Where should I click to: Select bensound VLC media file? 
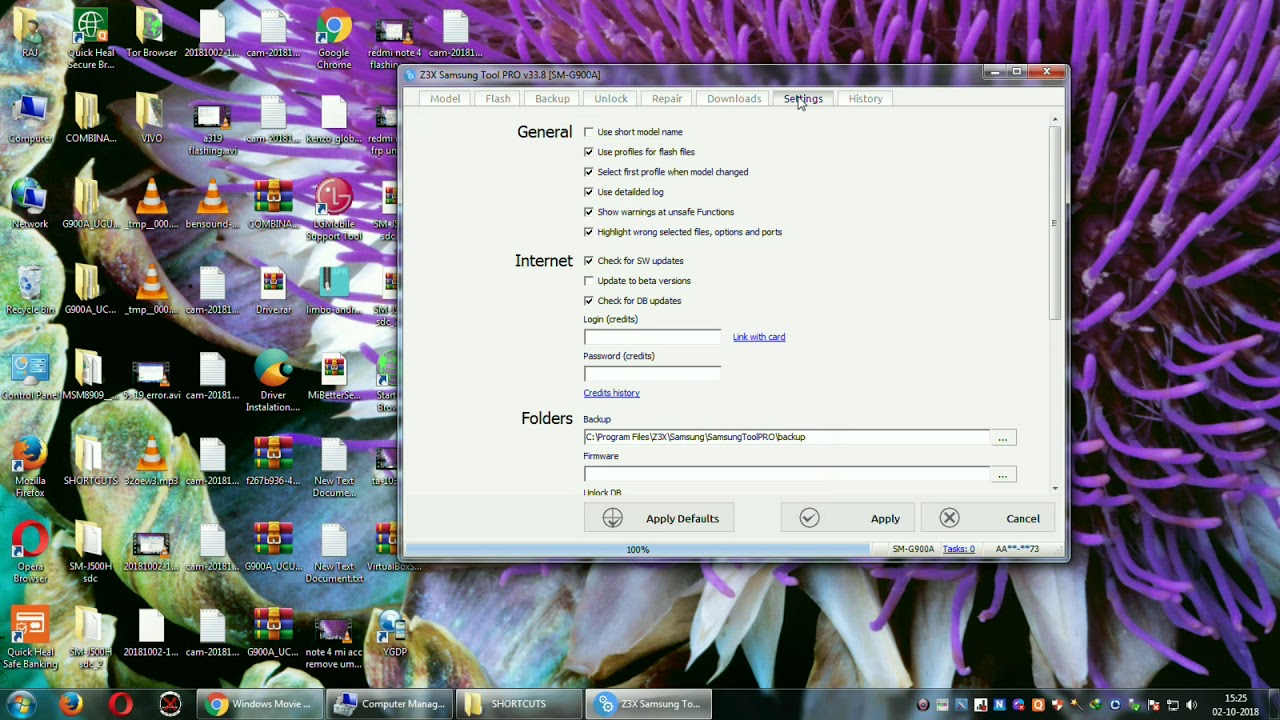pyautogui.click(x=212, y=205)
